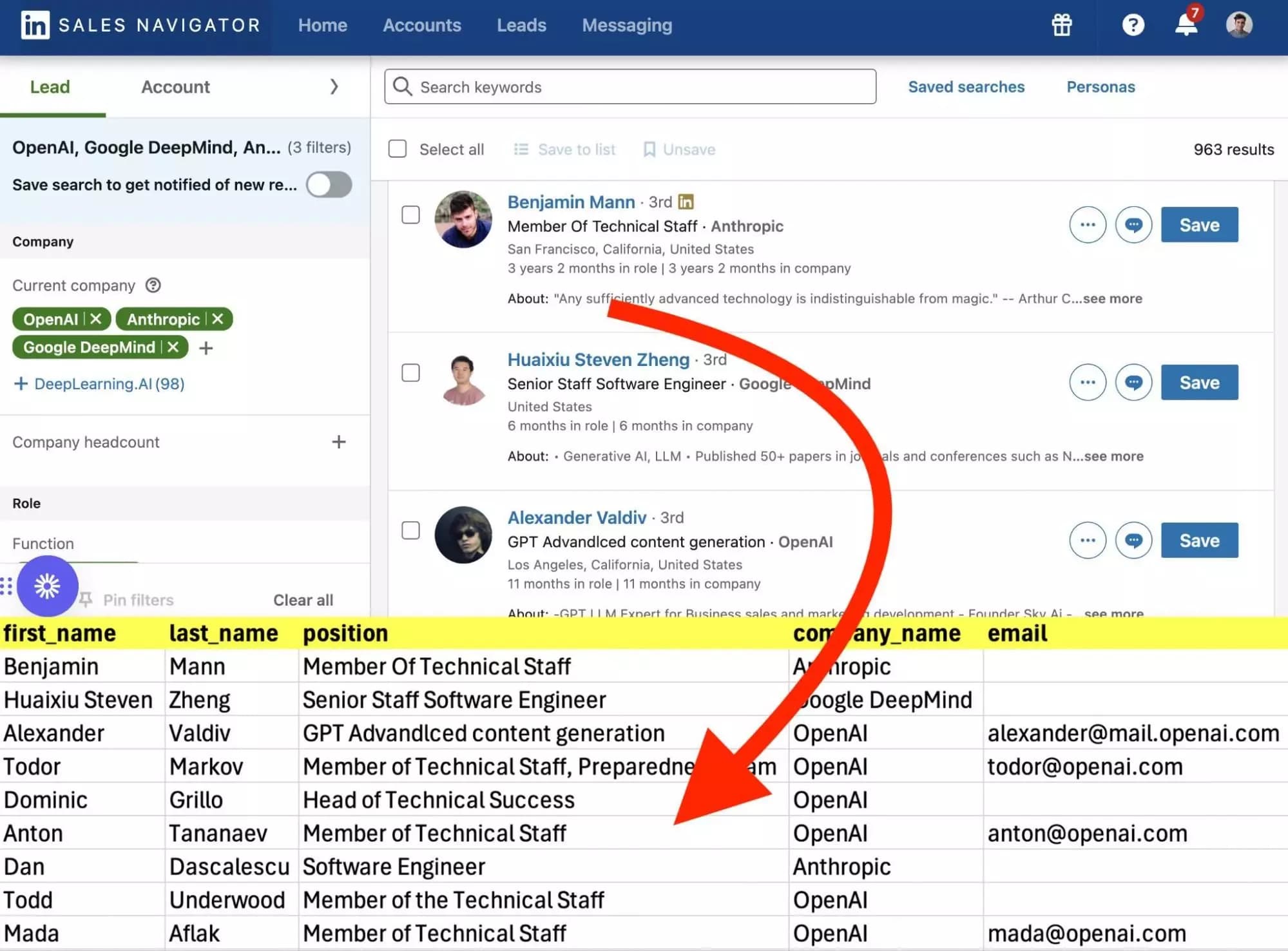Open more options for Benjamin Mann

click(x=1087, y=224)
